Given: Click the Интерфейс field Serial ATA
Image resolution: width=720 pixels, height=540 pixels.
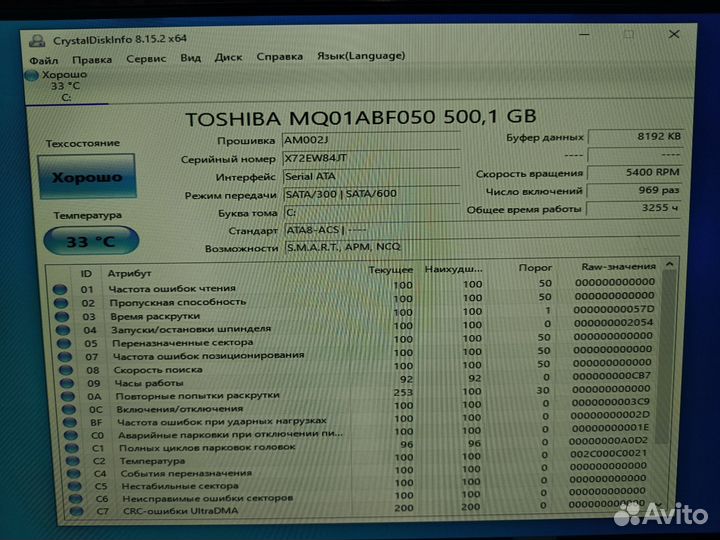Looking at the screenshot, I should pyautogui.click(x=371, y=176).
